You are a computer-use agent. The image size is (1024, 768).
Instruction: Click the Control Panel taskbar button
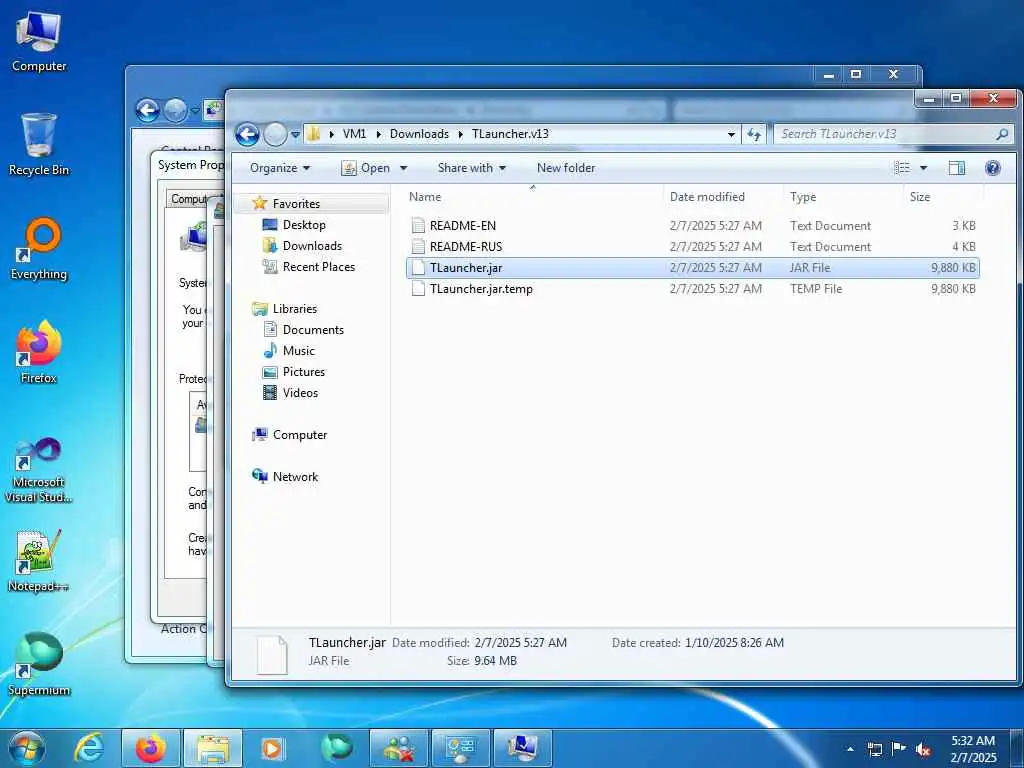tap(460, 748)
